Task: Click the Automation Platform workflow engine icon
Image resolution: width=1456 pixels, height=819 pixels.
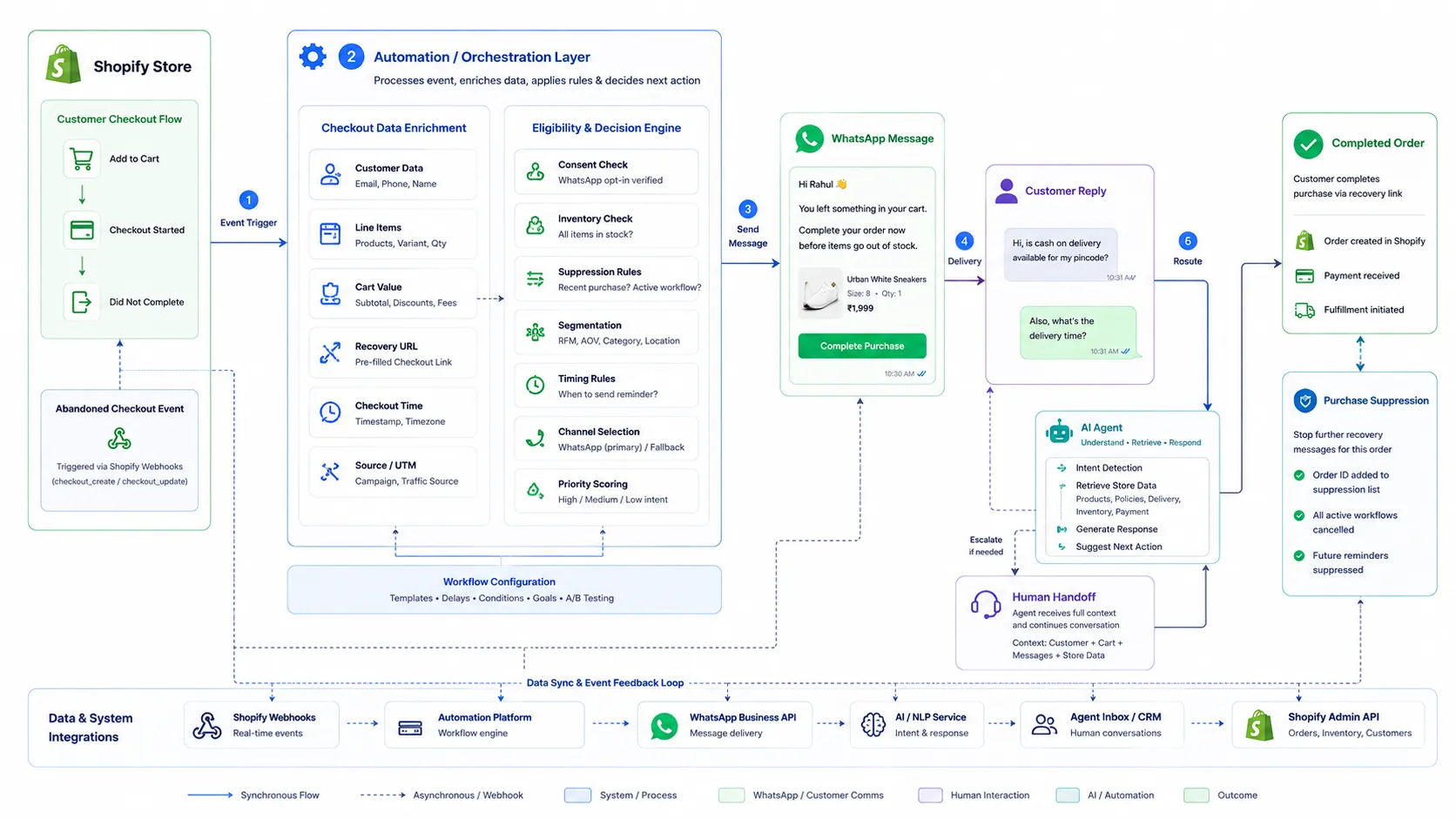Action: [x=410, y=728]
